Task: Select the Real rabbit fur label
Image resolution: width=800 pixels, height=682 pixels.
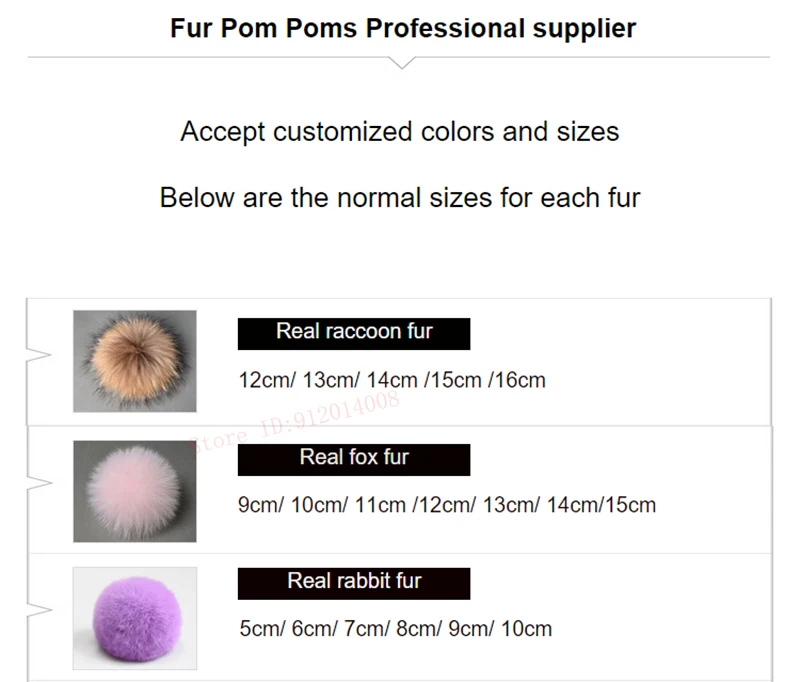Action: point(354,584)
